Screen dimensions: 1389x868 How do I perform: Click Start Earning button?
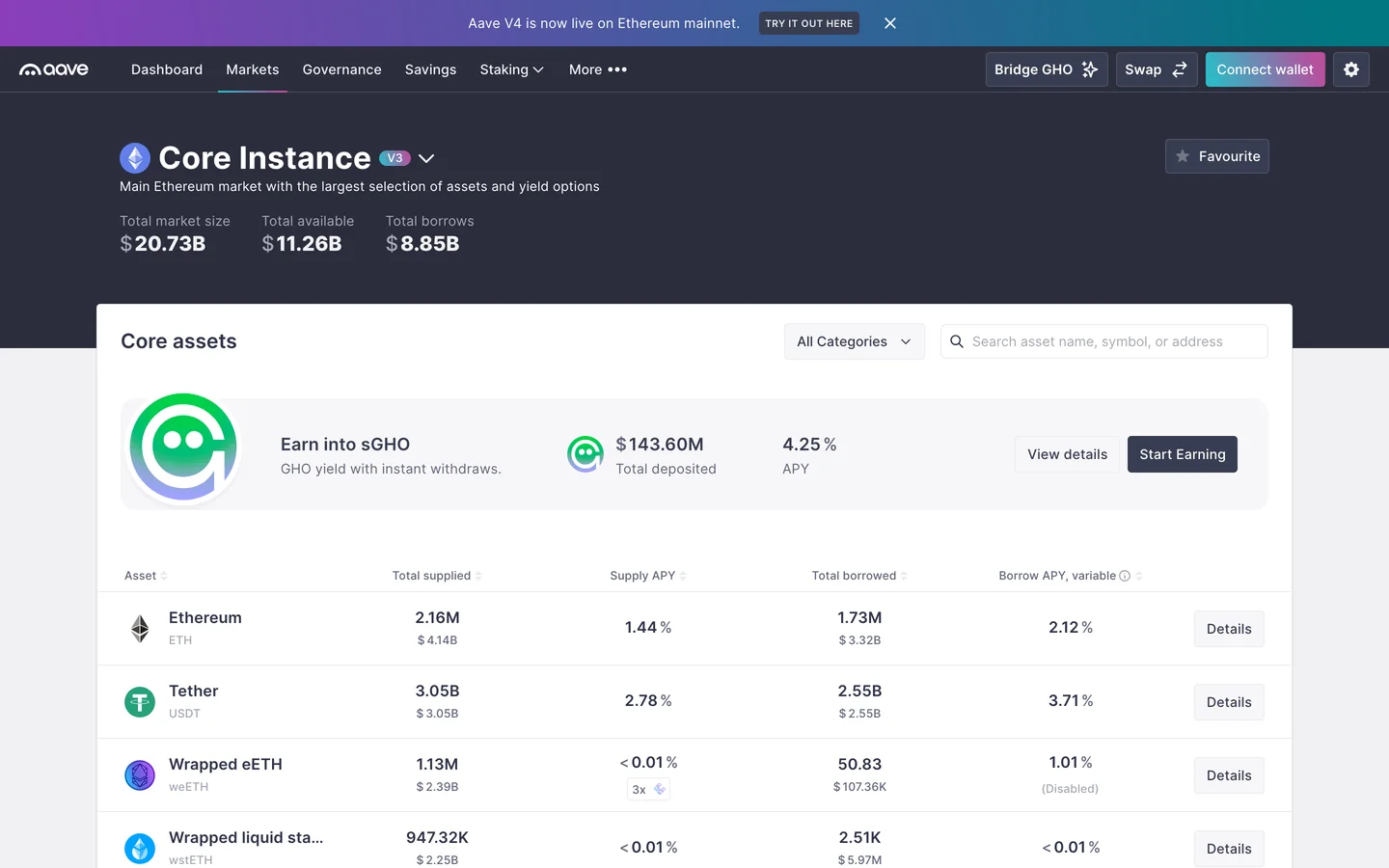click(1183, 454)
